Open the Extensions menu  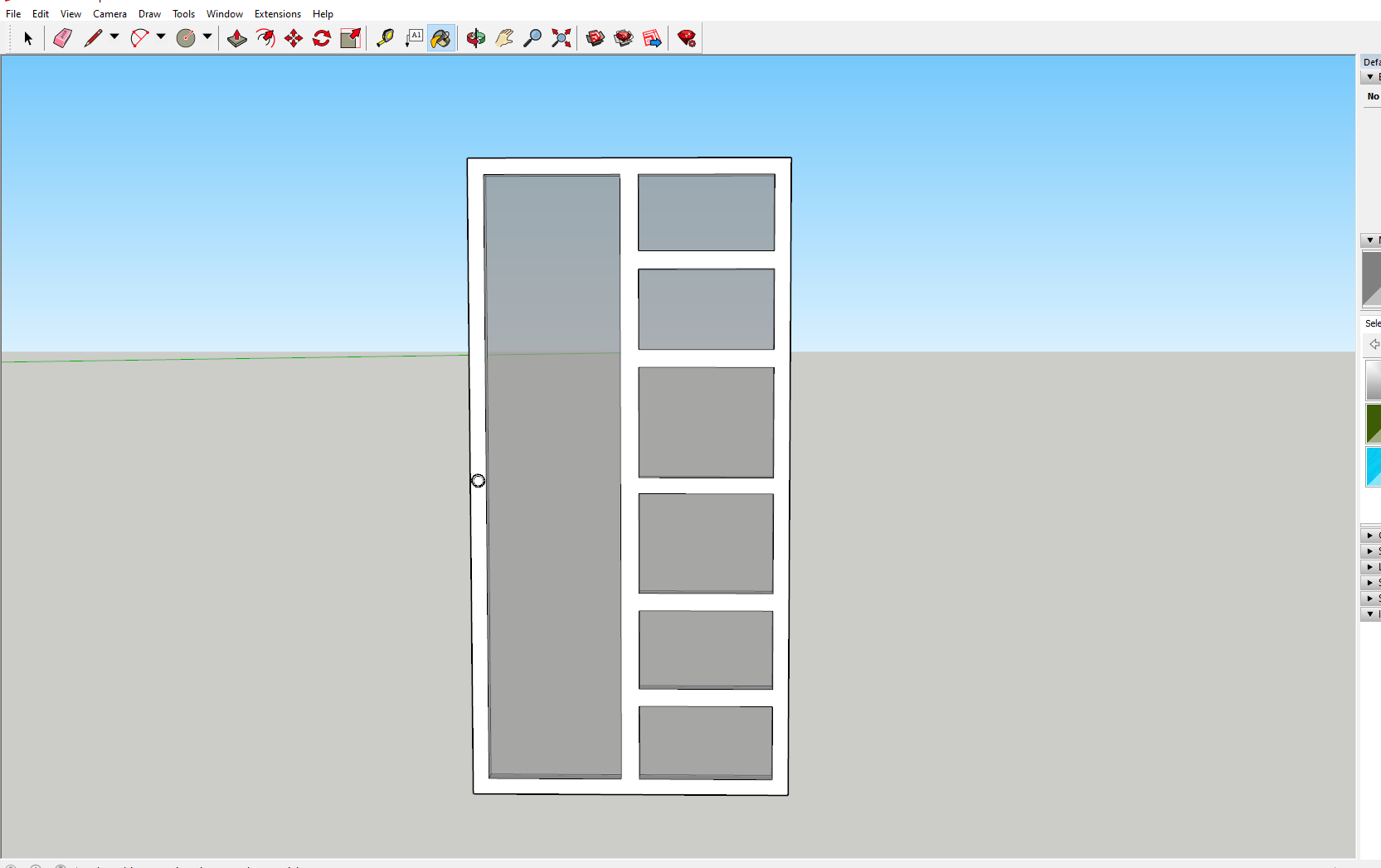click(277, 14)
